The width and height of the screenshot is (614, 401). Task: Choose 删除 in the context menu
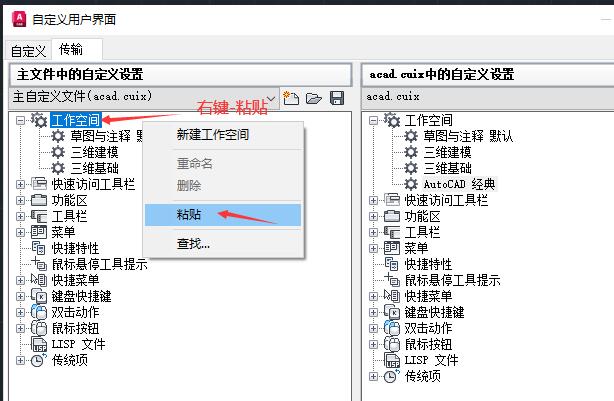click(x=223, y=185)
